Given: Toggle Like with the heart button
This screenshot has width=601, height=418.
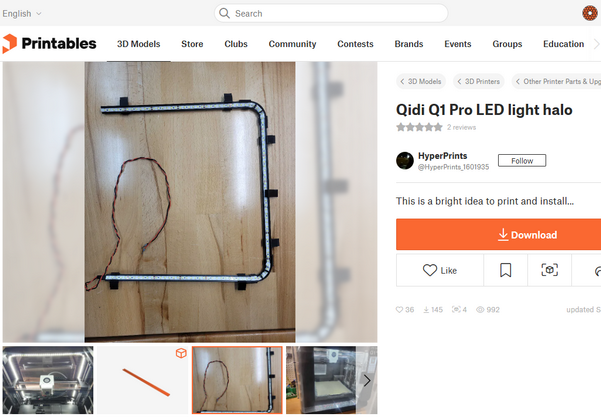Looking at the screenshot, I should 440,270.
